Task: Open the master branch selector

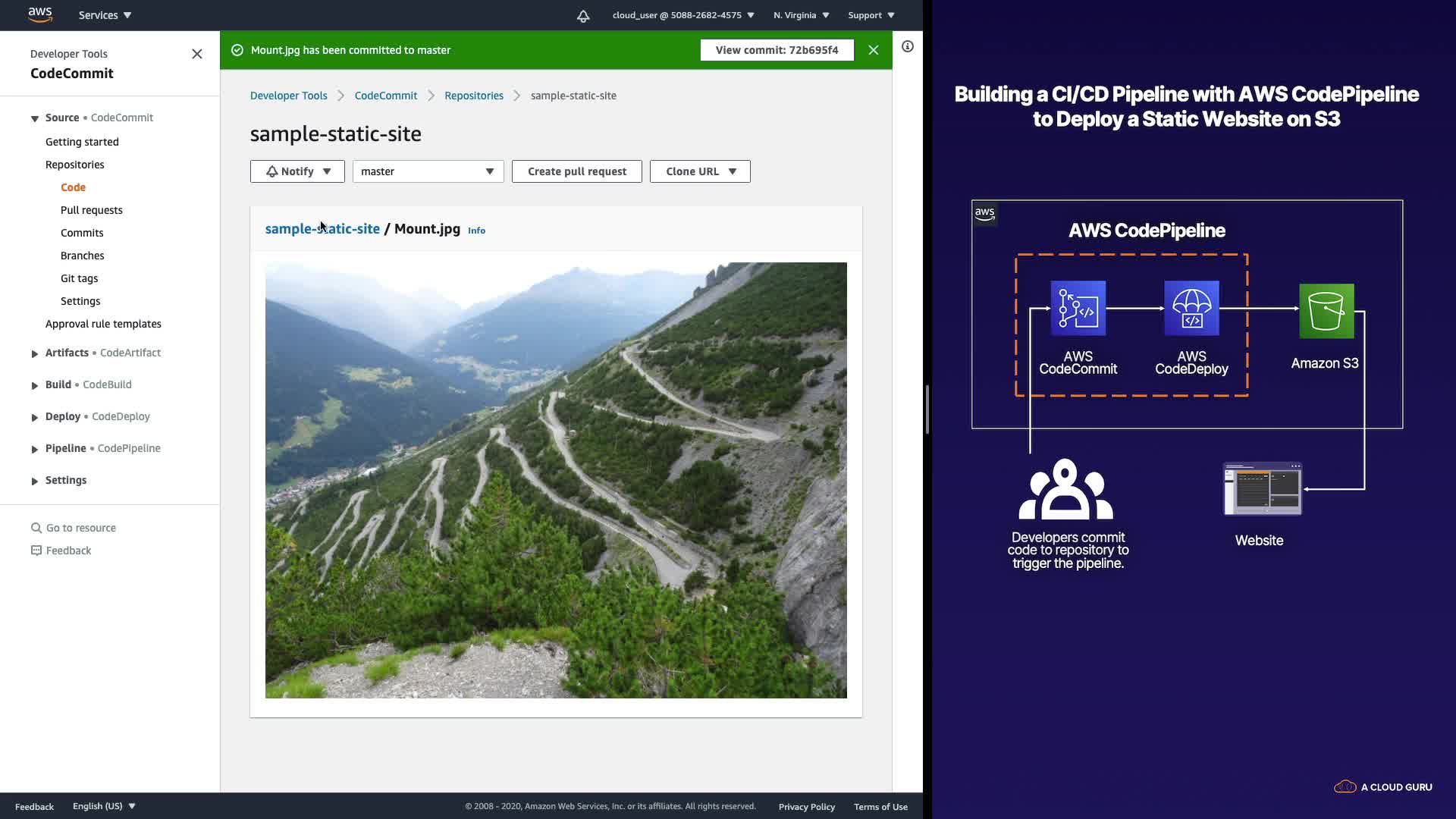Action: pyautogui.click(x=428, y=171)
